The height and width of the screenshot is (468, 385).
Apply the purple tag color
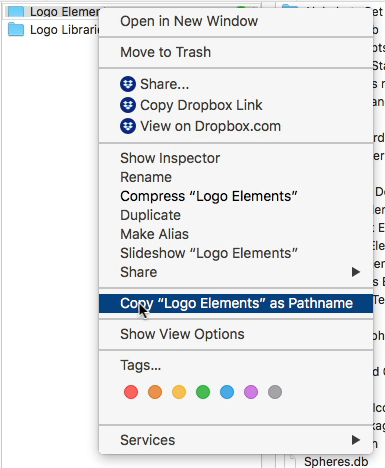[x=251, y=392]
